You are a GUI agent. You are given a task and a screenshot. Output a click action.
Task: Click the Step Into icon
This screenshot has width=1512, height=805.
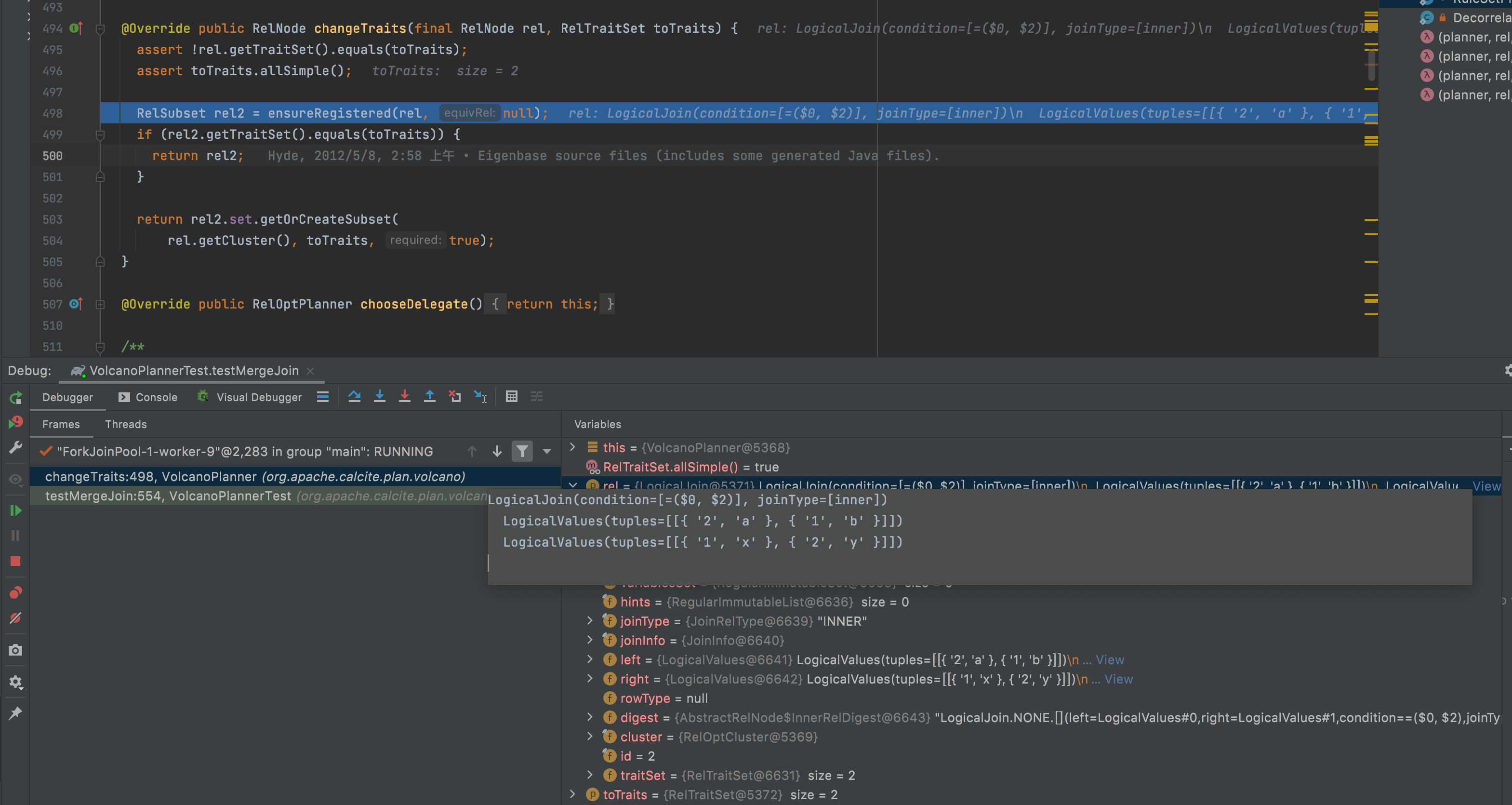(380, 396)
